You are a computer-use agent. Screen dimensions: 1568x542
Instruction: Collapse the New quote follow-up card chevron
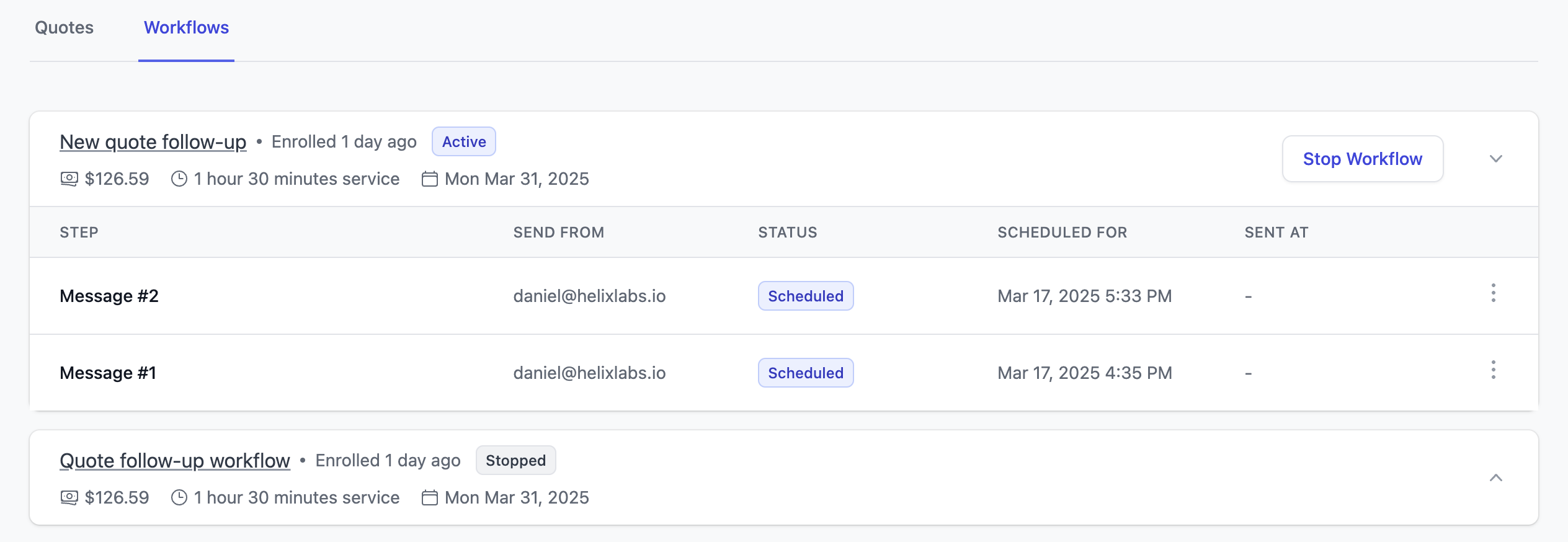[x=1496, y=159]
